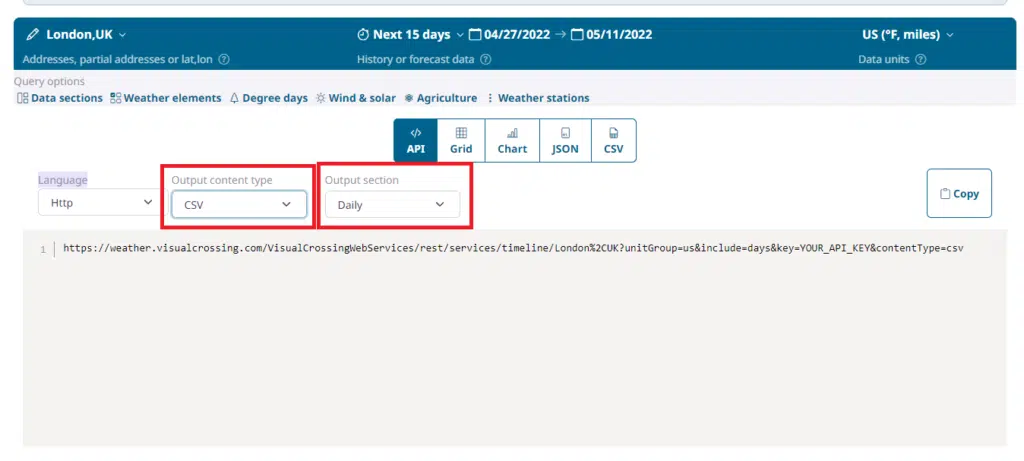
Task: Expand the Output section Daily dropdown
Action: 392,204
